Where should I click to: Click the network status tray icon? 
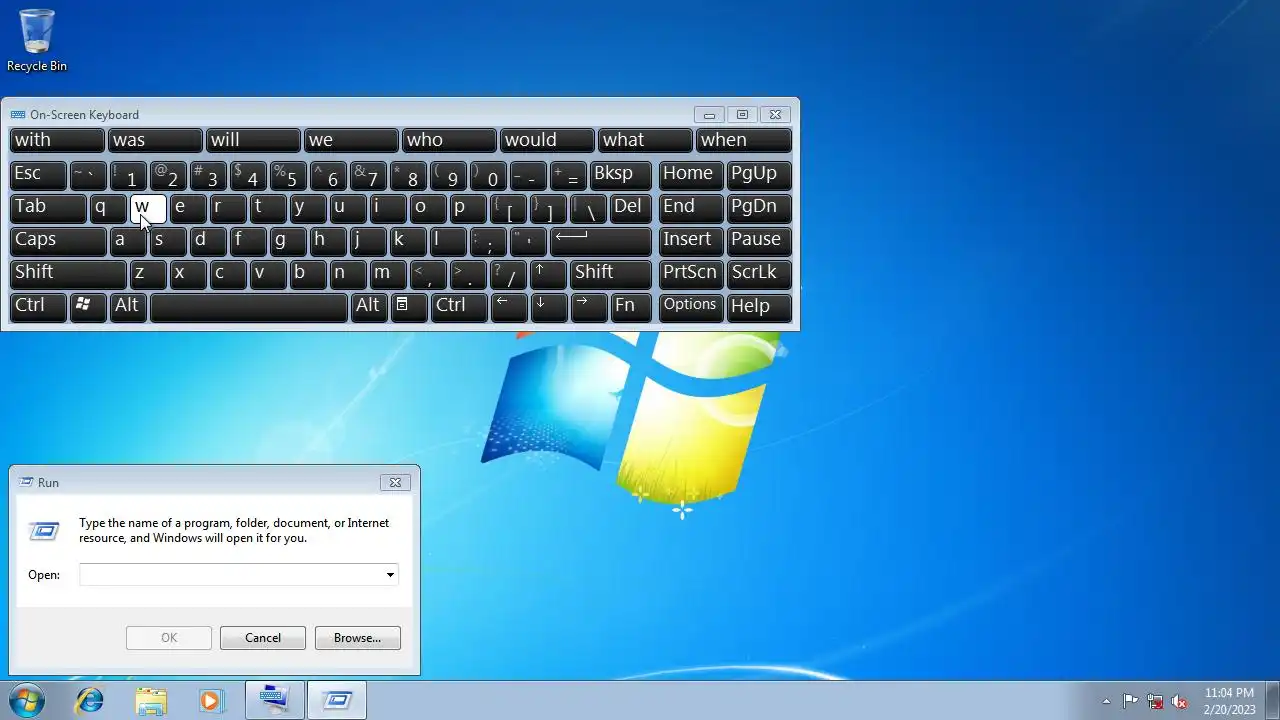(x=1155, y=701)
